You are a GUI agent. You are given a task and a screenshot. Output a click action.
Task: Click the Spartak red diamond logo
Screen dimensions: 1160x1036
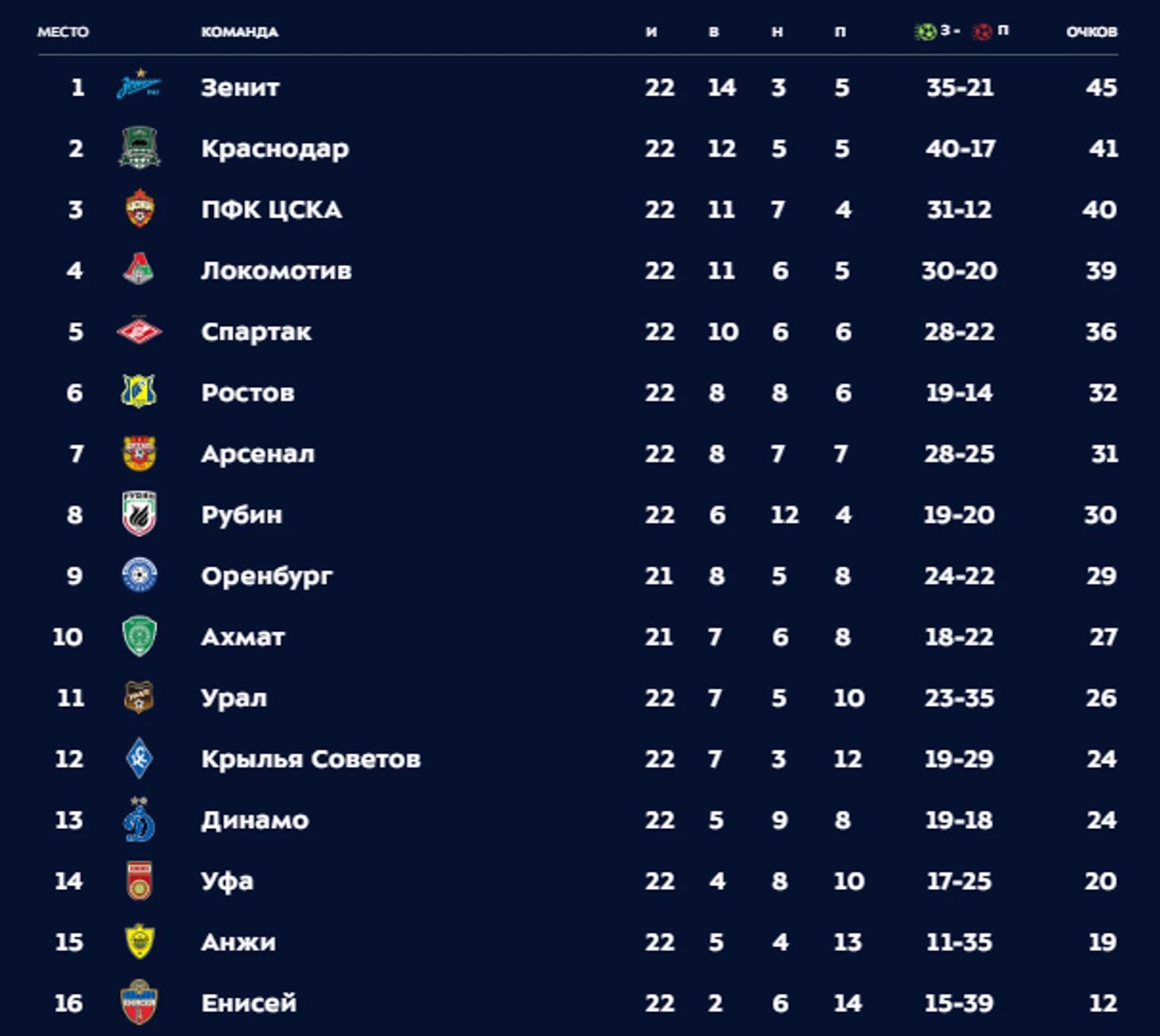139,331
